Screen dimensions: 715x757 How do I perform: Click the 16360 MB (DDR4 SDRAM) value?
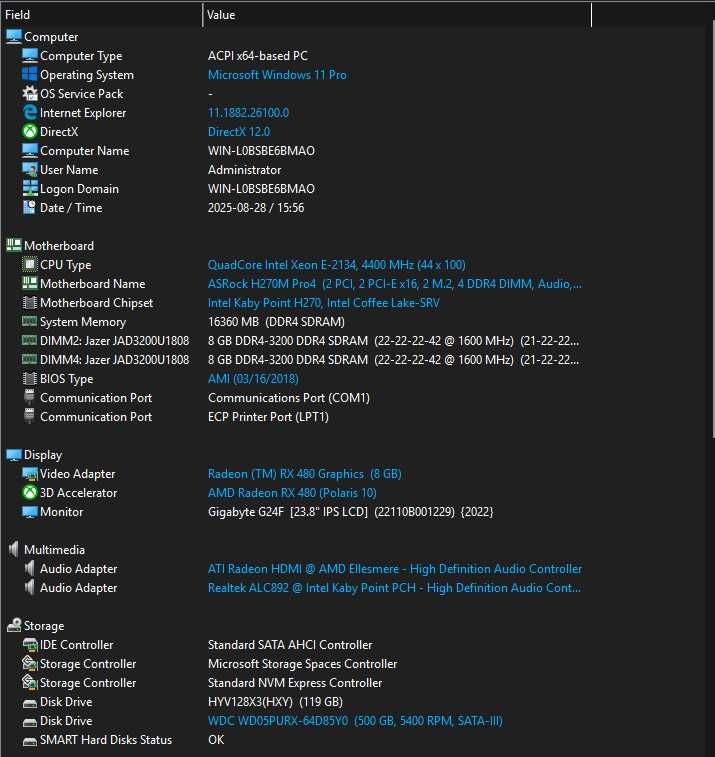(x=276, y=322)
